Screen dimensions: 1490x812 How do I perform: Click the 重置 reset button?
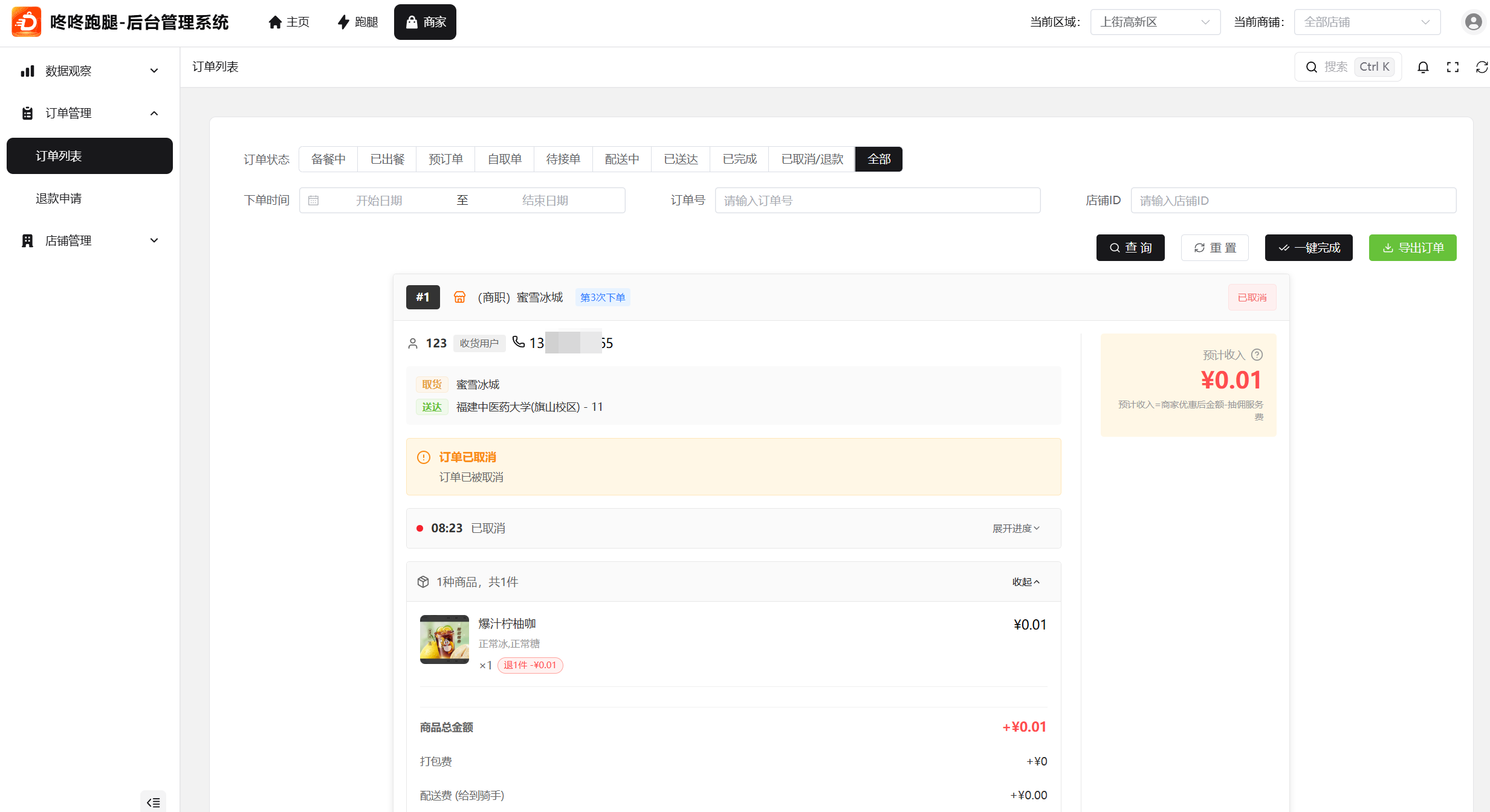pos(1215,248)
